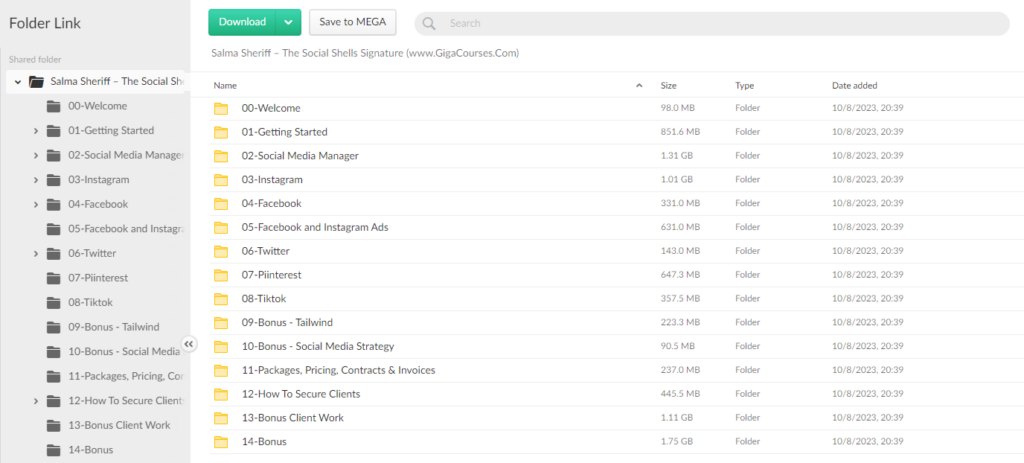This screenshot has height=463, width=1024.
Task: Click the root Salma Sheriff folder icon in sidebar
Action: [x=37, y=82]
